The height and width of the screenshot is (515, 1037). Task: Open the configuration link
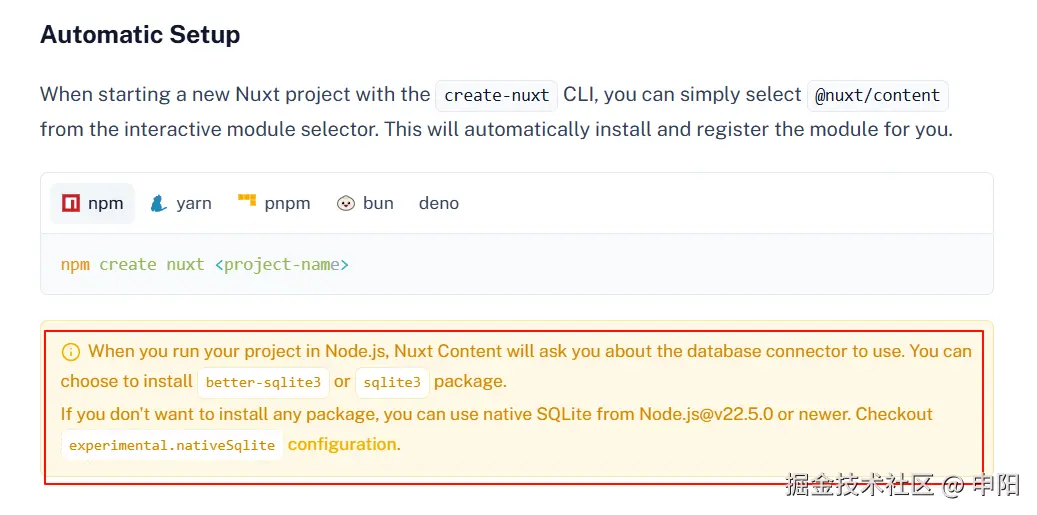pos(342,445)
